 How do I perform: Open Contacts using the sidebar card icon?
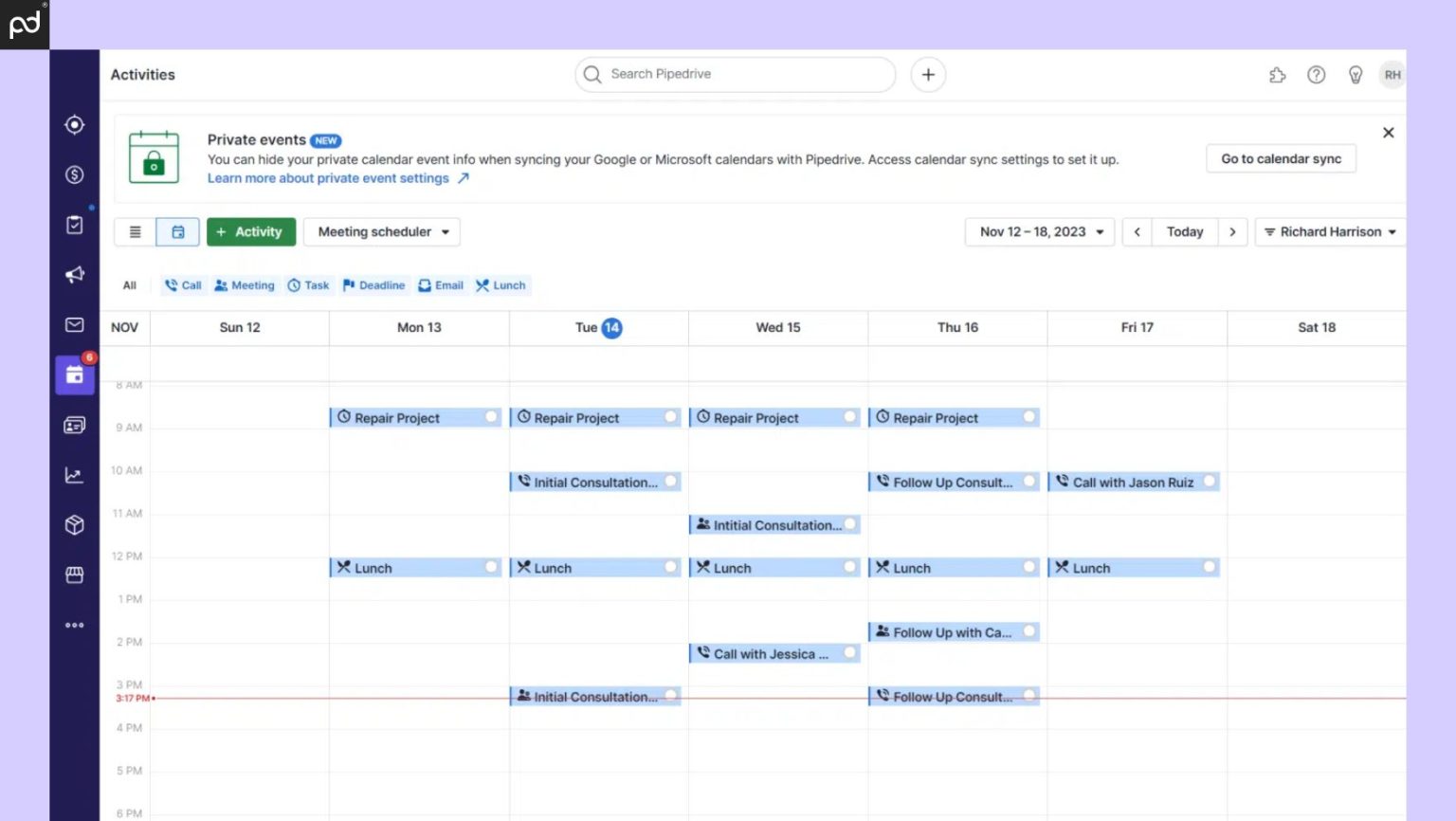74,425
